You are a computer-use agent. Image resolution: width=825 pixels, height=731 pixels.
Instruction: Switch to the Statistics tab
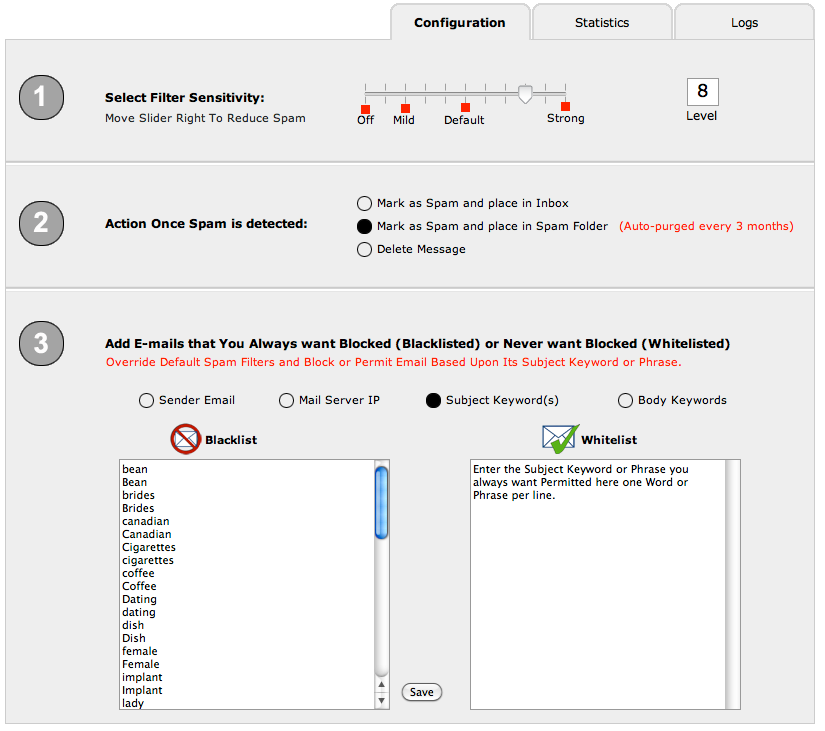[x=602, y=22]
